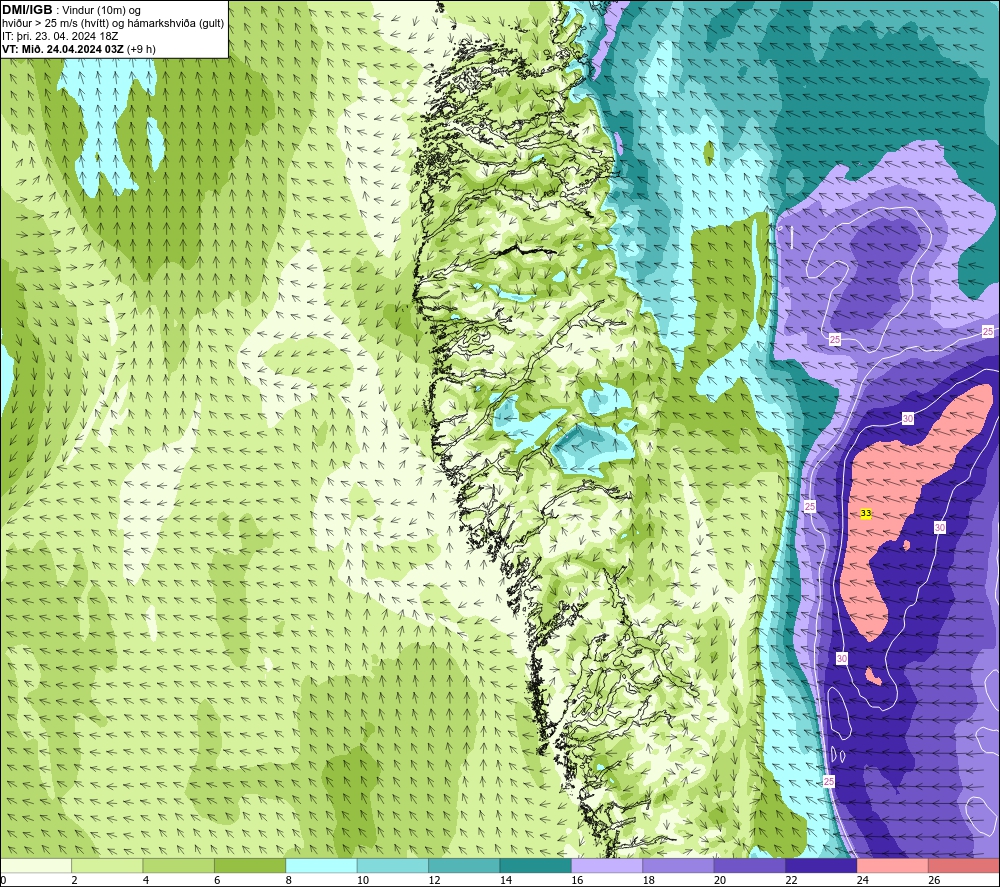Click the '18' value on the color scale

[649, 880]
